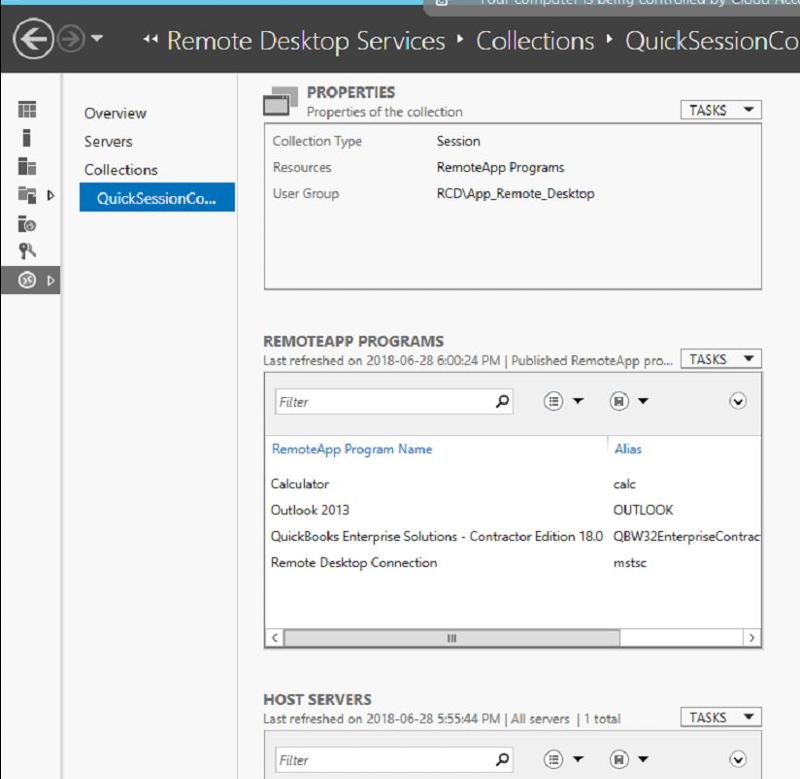Open Remote Desktop Services in the breadcrumb
The height and width of the screenshot is (779, 800).
[306, 41]
